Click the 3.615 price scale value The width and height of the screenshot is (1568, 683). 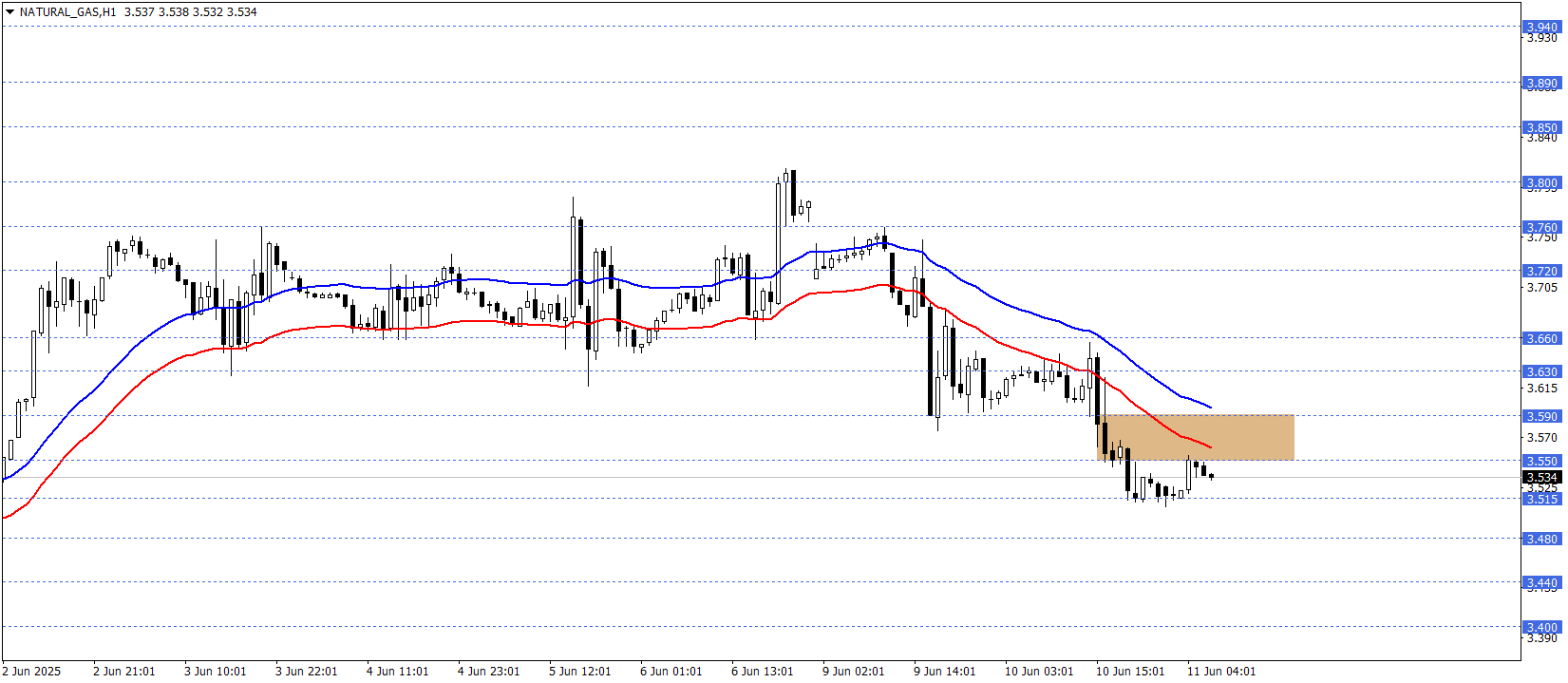pos(1542,389)
